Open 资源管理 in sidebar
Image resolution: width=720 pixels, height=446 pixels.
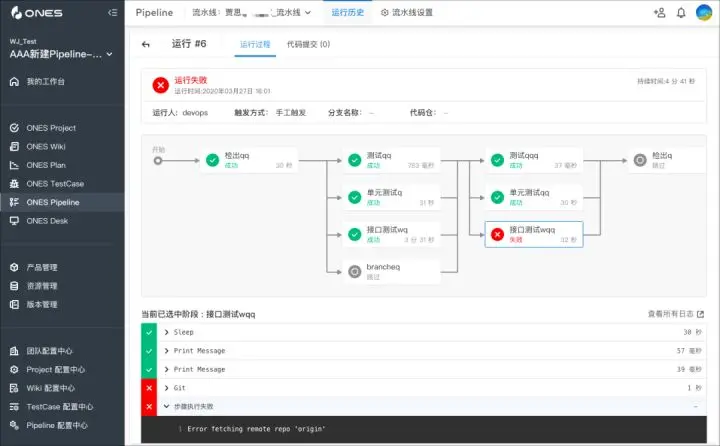coord(62,286)
